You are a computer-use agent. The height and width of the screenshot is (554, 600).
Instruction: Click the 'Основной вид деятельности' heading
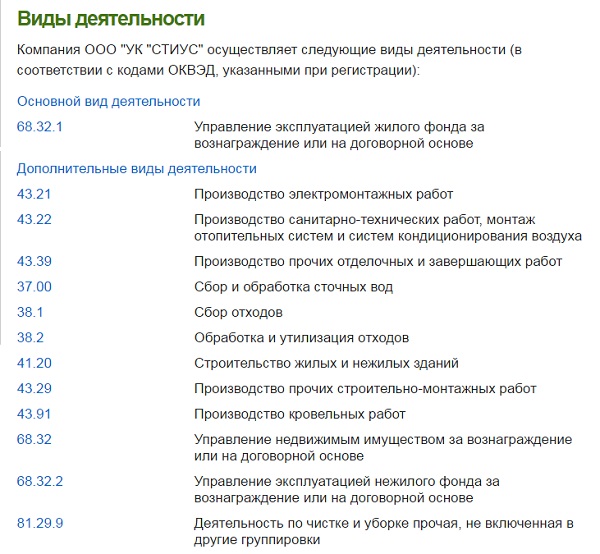coord(109,102)
